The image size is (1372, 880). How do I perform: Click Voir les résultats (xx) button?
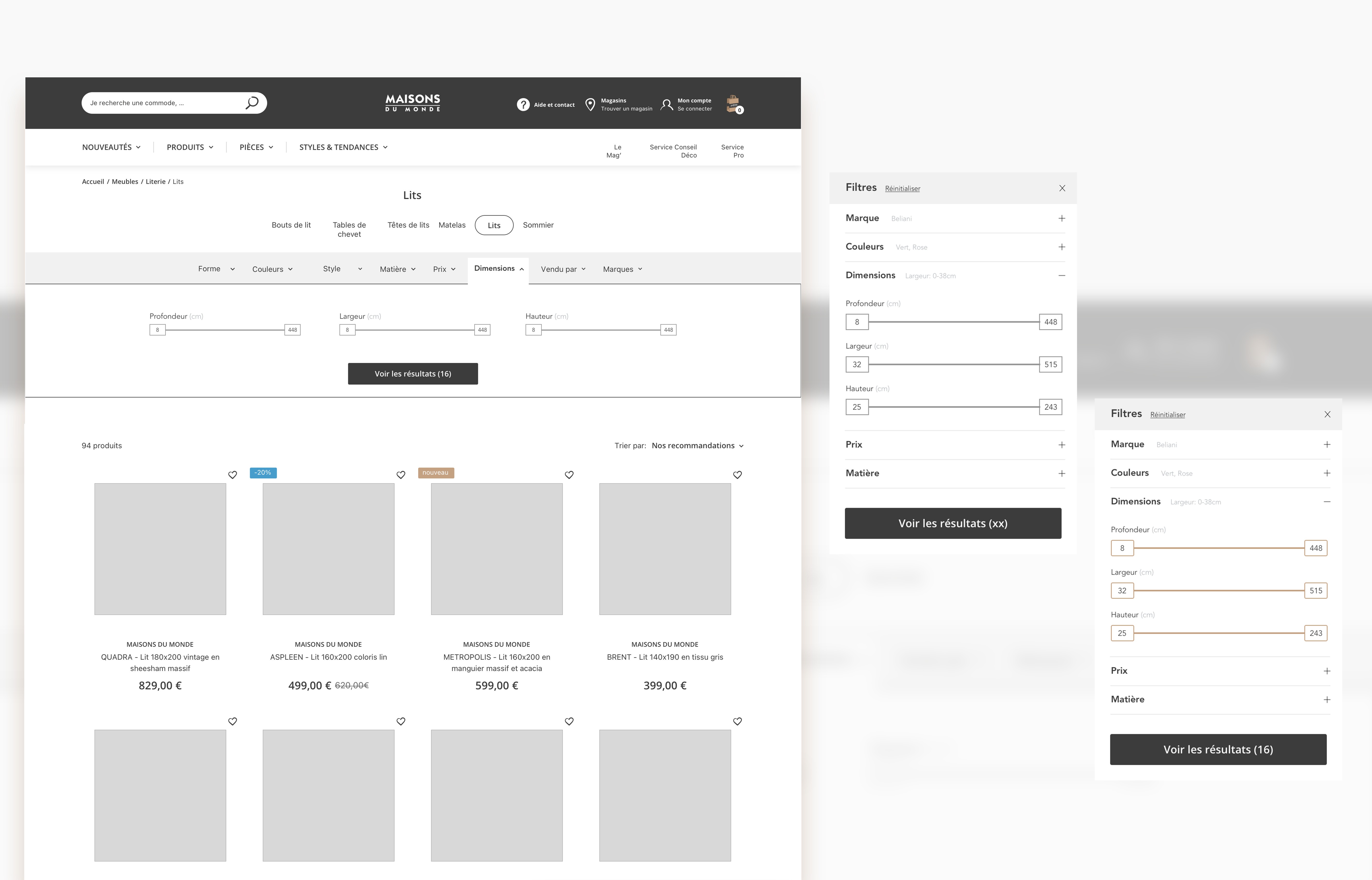pyautogui.click(x=953, y=523)
